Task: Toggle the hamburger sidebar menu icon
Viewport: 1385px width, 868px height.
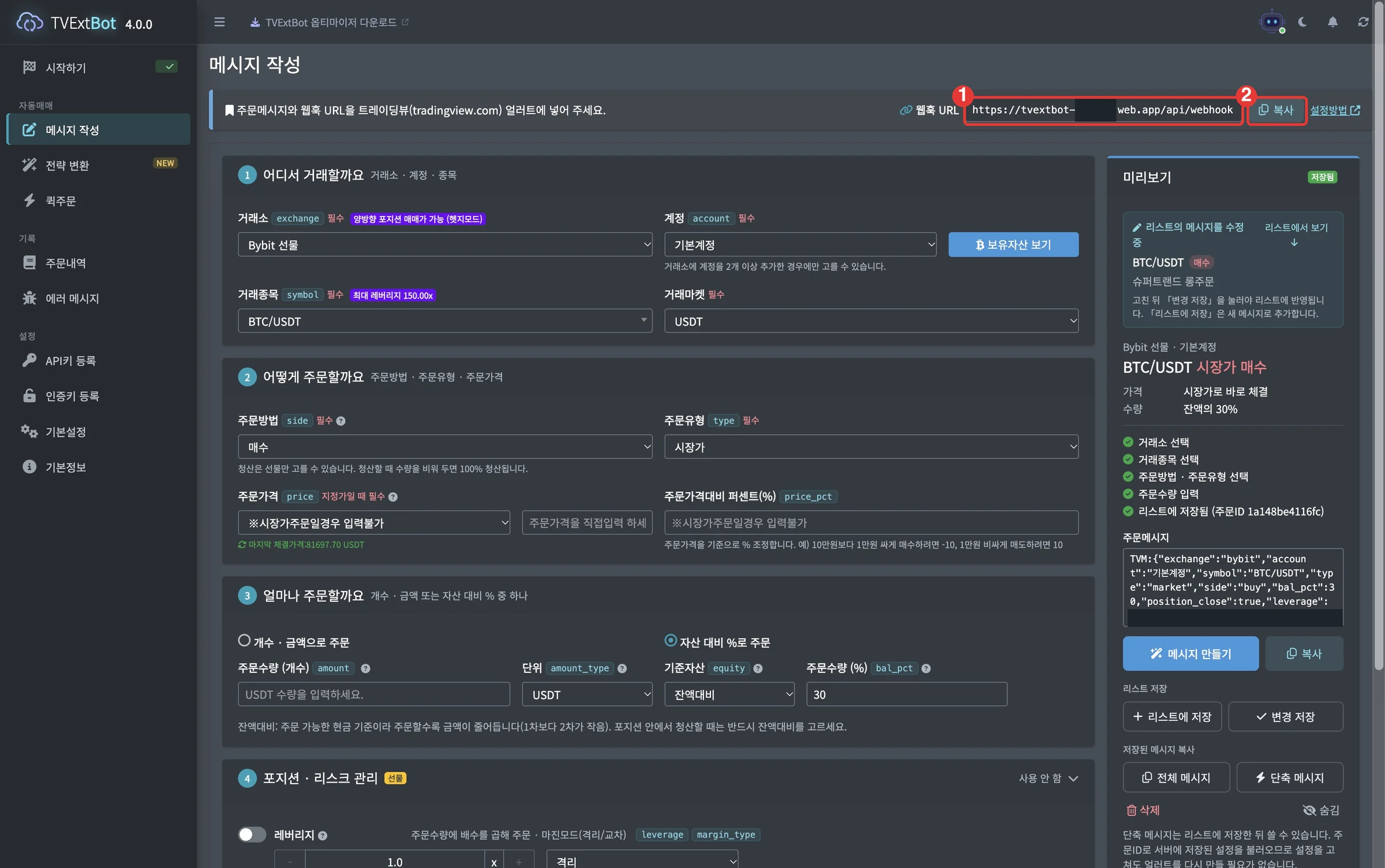Action: pyautogui.click(x=219, y=22)
